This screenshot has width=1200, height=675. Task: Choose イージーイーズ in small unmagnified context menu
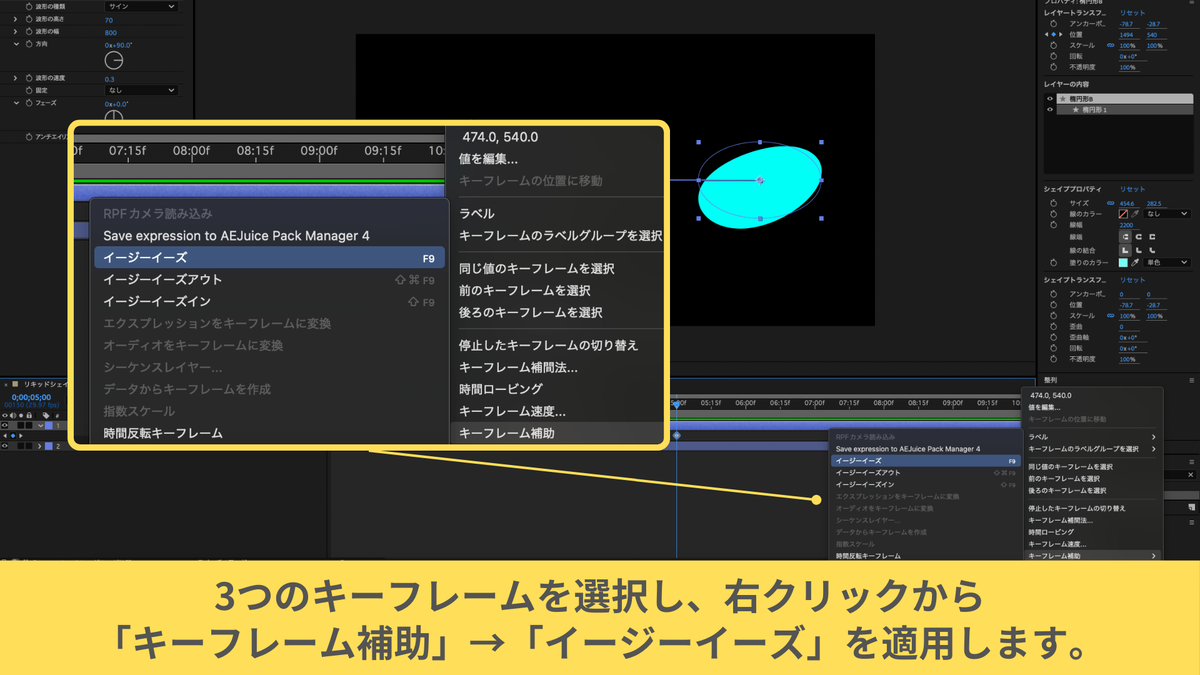[925, 461]
